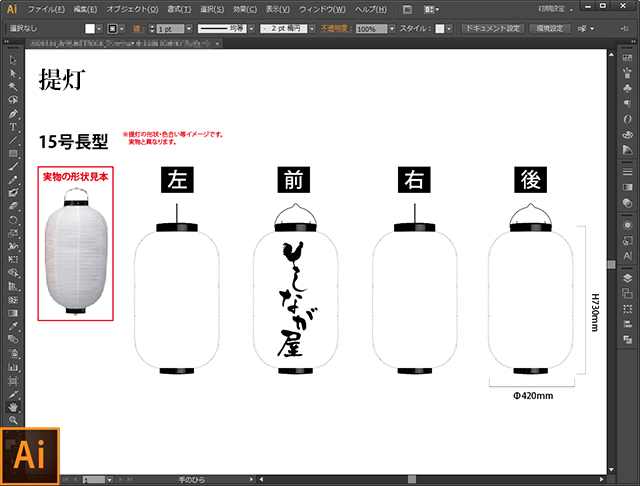The image size is (640, 486).
Task: Close the open document tab
Action: coord(218,43)
